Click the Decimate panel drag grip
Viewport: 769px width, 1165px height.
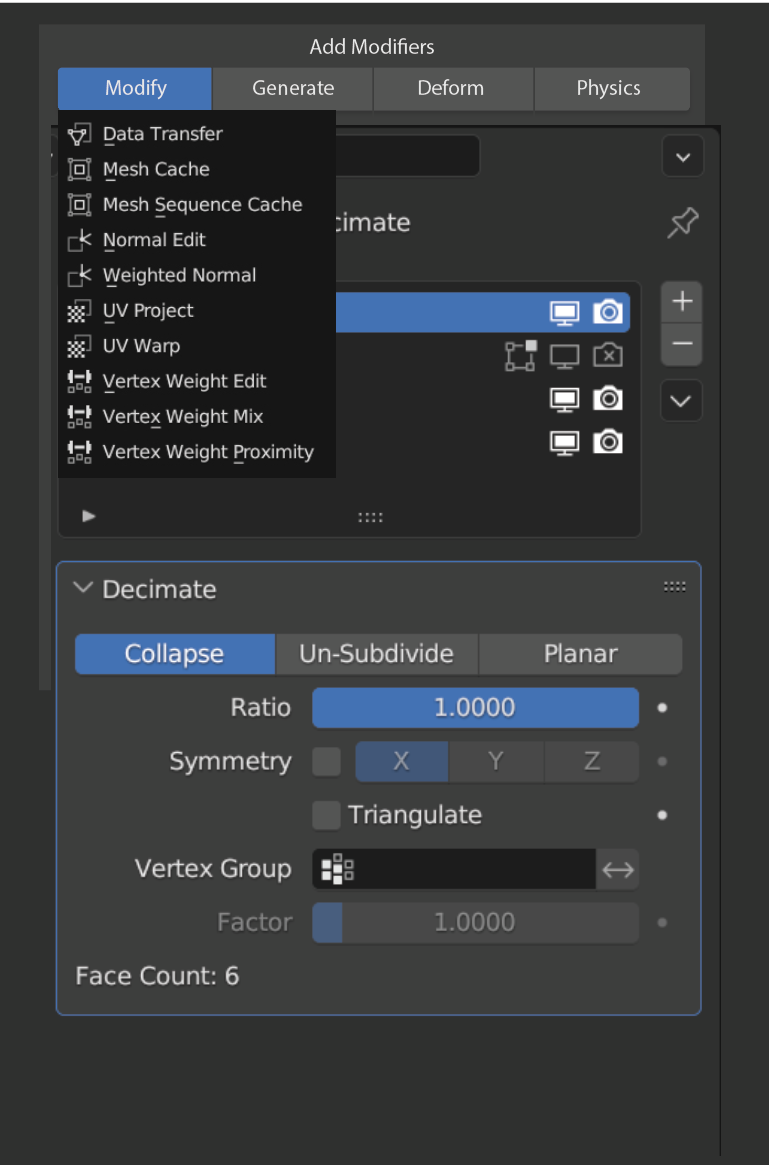(674, 587)
